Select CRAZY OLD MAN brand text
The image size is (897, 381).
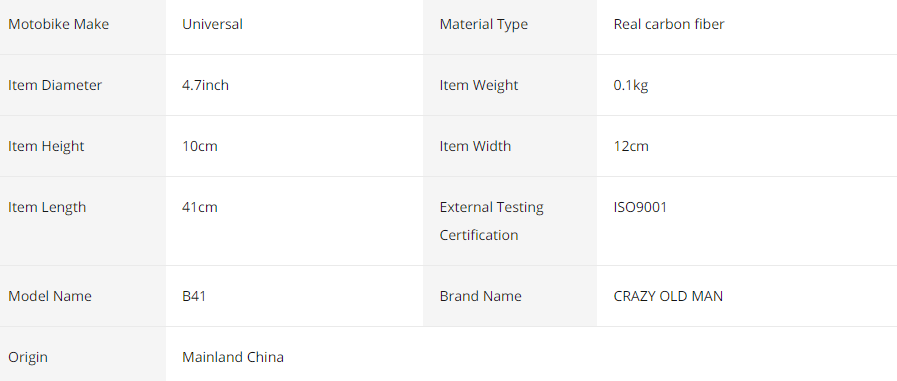[x=668, y=296]
